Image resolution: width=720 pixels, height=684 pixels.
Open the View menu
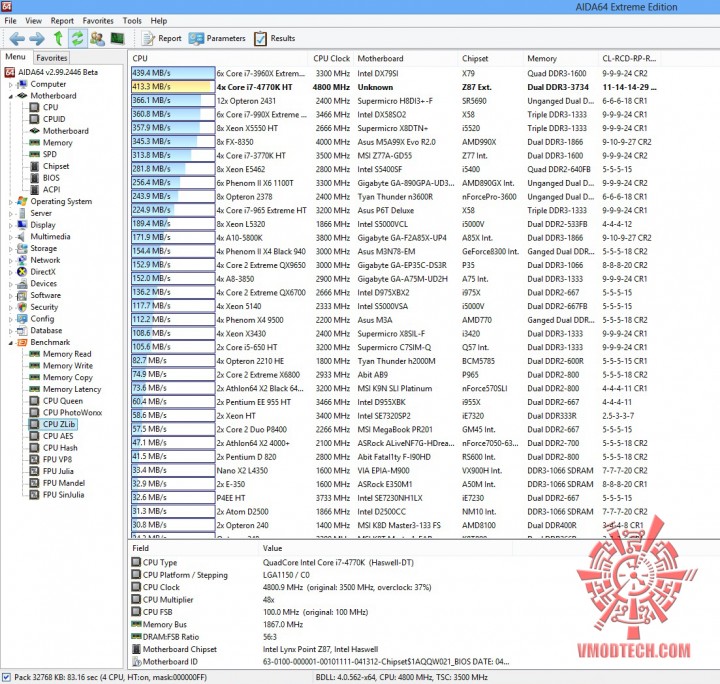[33, 21]
